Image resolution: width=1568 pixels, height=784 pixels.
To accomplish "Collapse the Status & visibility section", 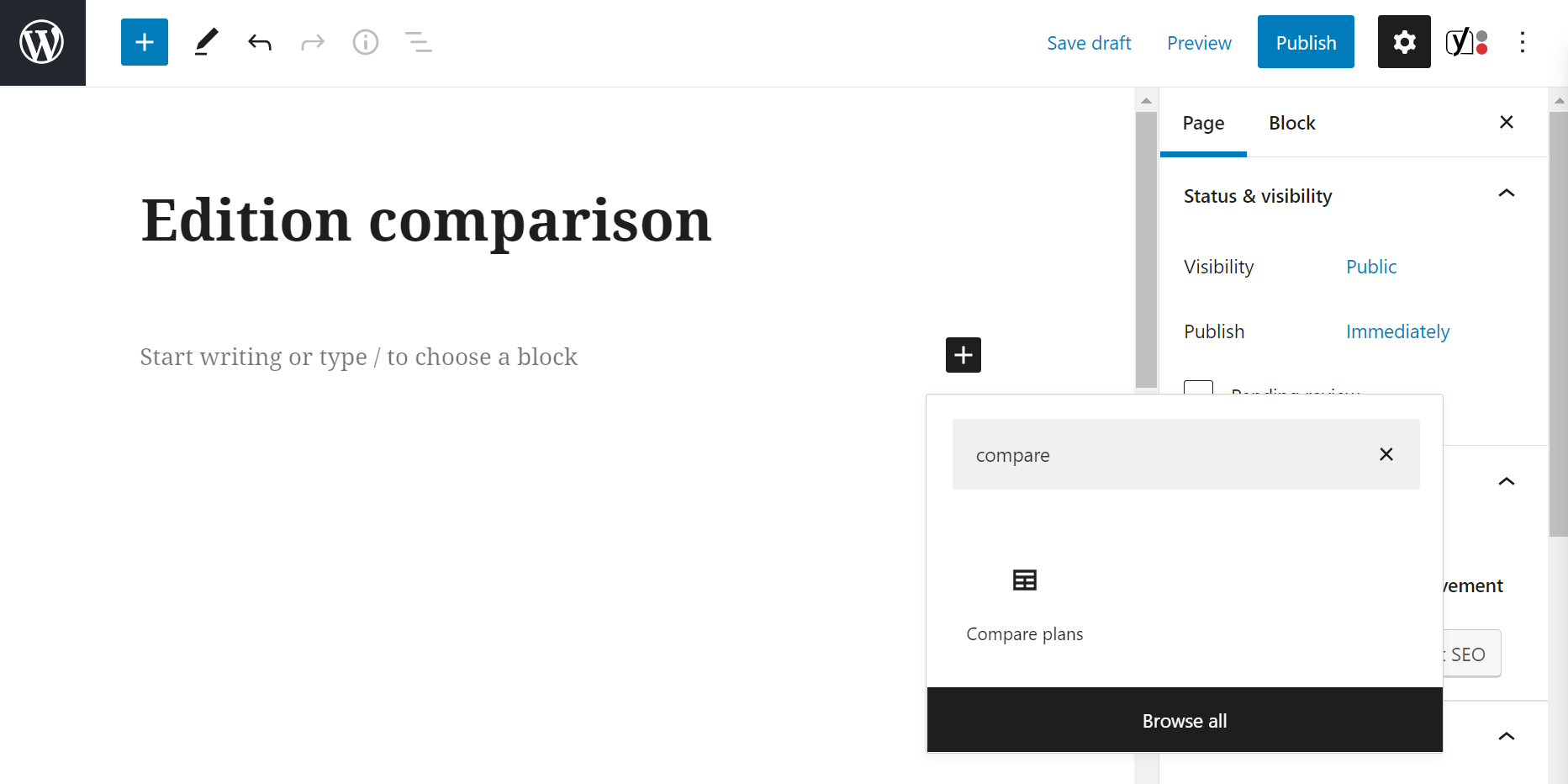I will pyautogui.click(x=1507, y=193).
